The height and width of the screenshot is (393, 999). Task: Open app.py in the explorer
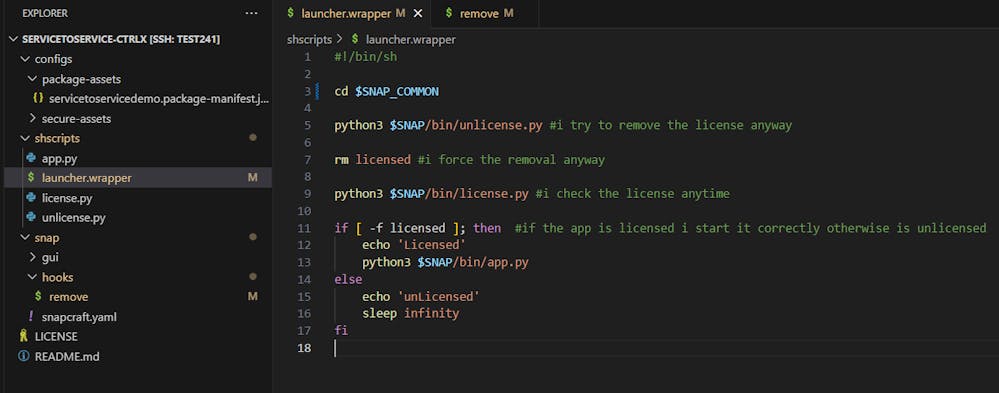(59, 159)
